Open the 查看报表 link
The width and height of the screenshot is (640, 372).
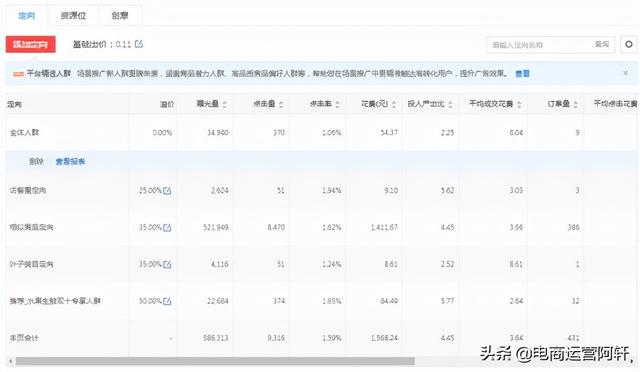[x=70, y=161]
